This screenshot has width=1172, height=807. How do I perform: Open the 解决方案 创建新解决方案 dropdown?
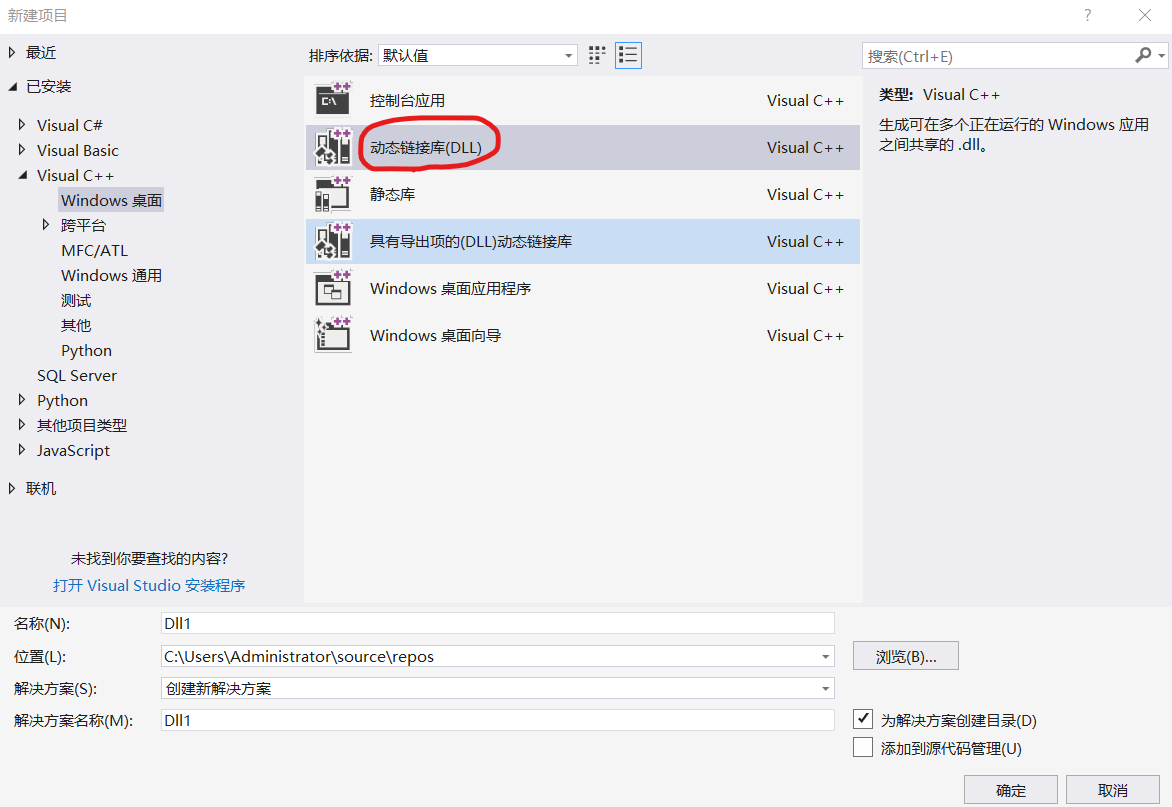coord(497,688)
